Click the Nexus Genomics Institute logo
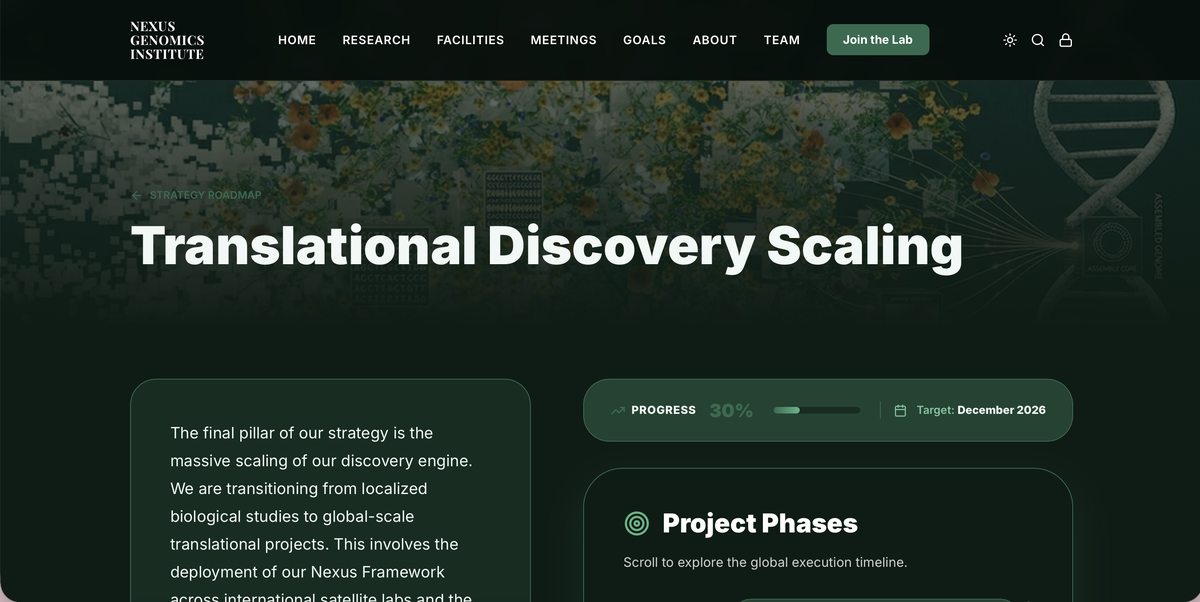The height and width of the screenshot is (602, 1200). click(167, 40)
